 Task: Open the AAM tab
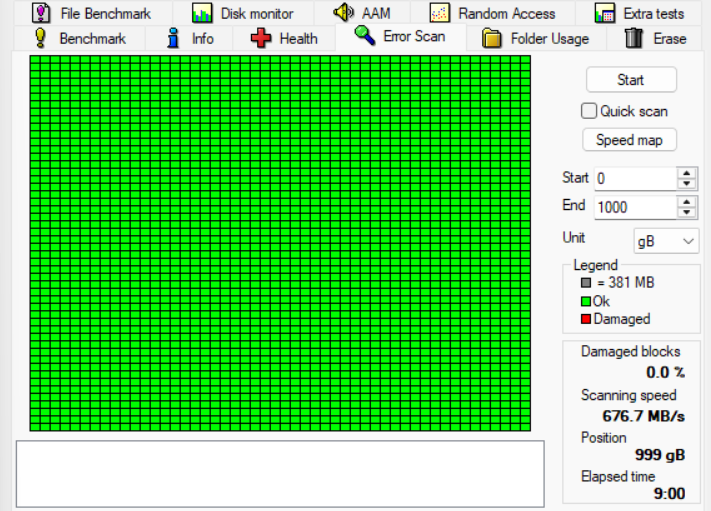pos(363,13)
